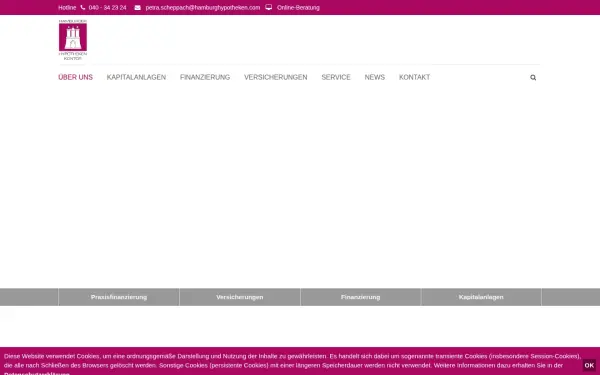
Task: Open the Online-Beratung link
Action: (298, 8)
